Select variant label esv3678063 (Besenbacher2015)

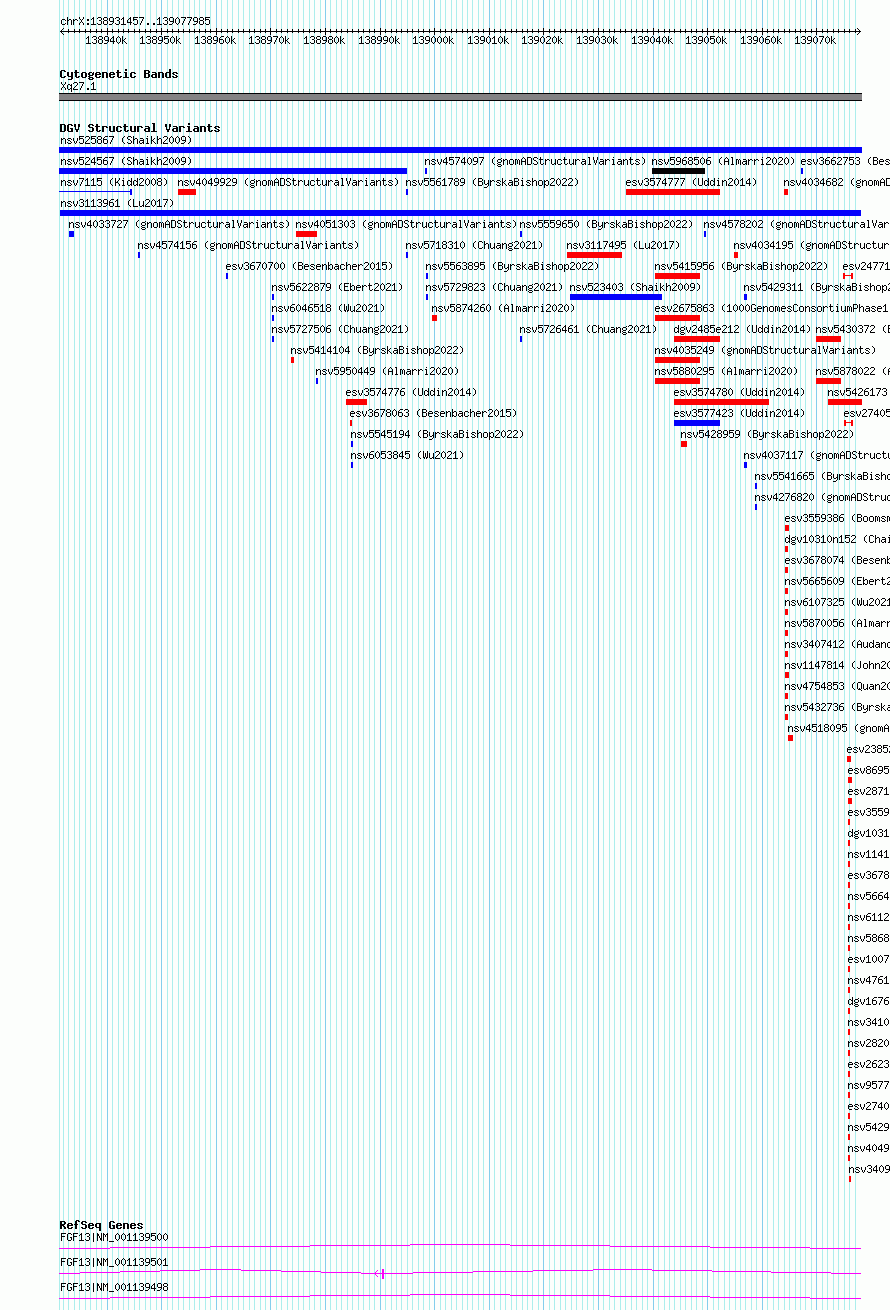(434, 413)
